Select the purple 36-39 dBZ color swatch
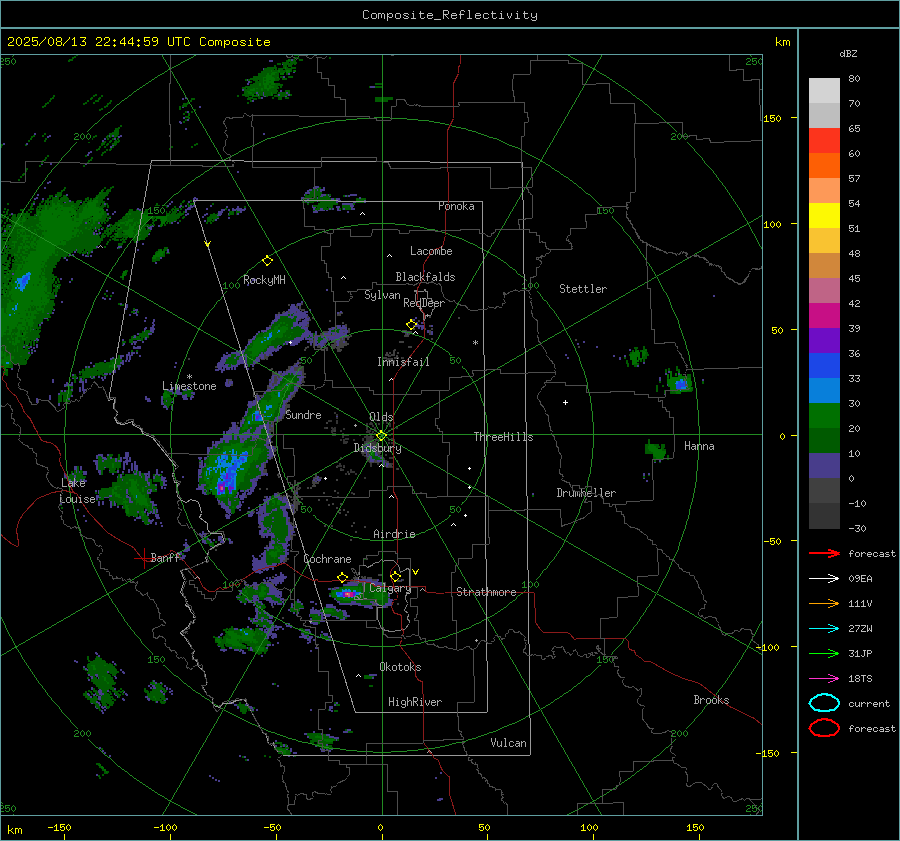 click(x=824, y=341)
